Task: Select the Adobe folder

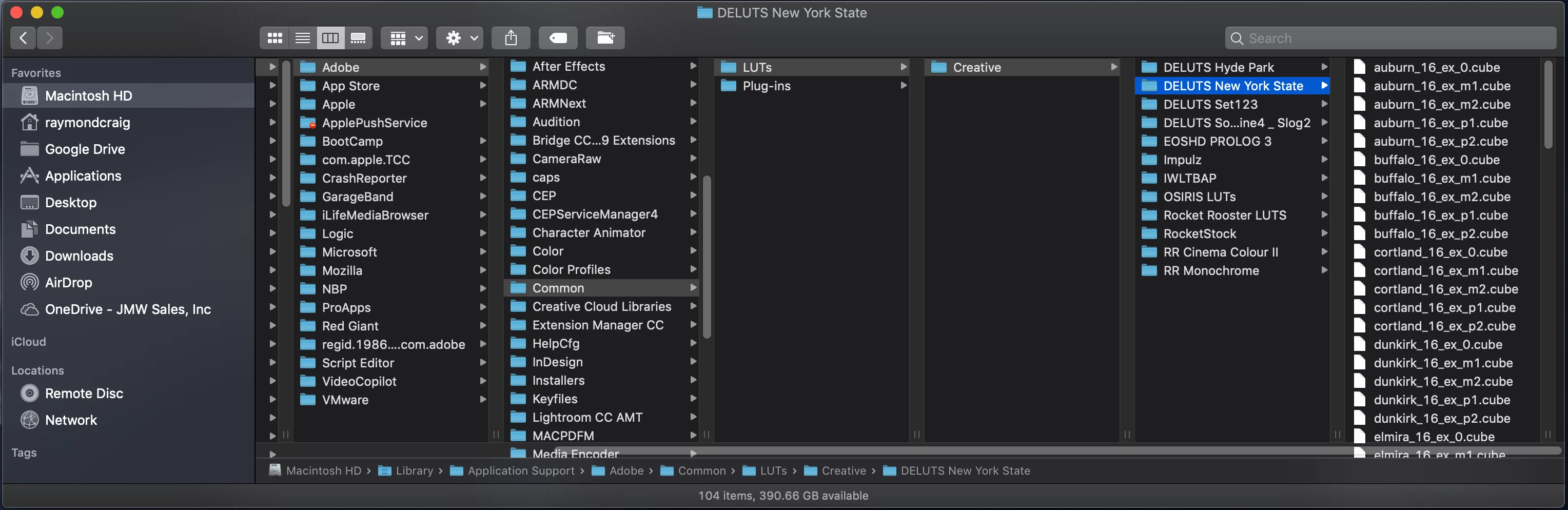Action: (x=391, y=67)
